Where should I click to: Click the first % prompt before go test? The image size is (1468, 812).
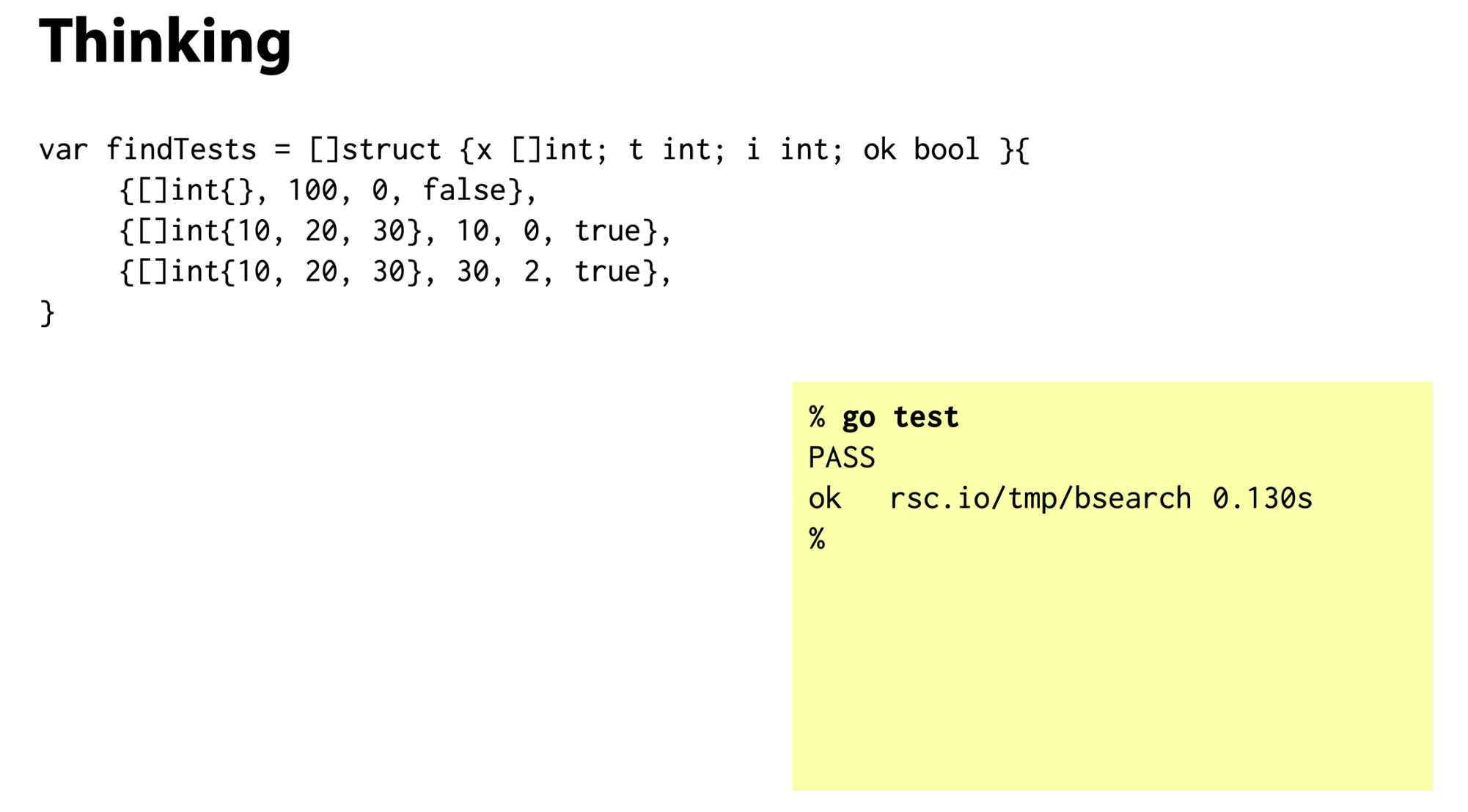[817, 417]
